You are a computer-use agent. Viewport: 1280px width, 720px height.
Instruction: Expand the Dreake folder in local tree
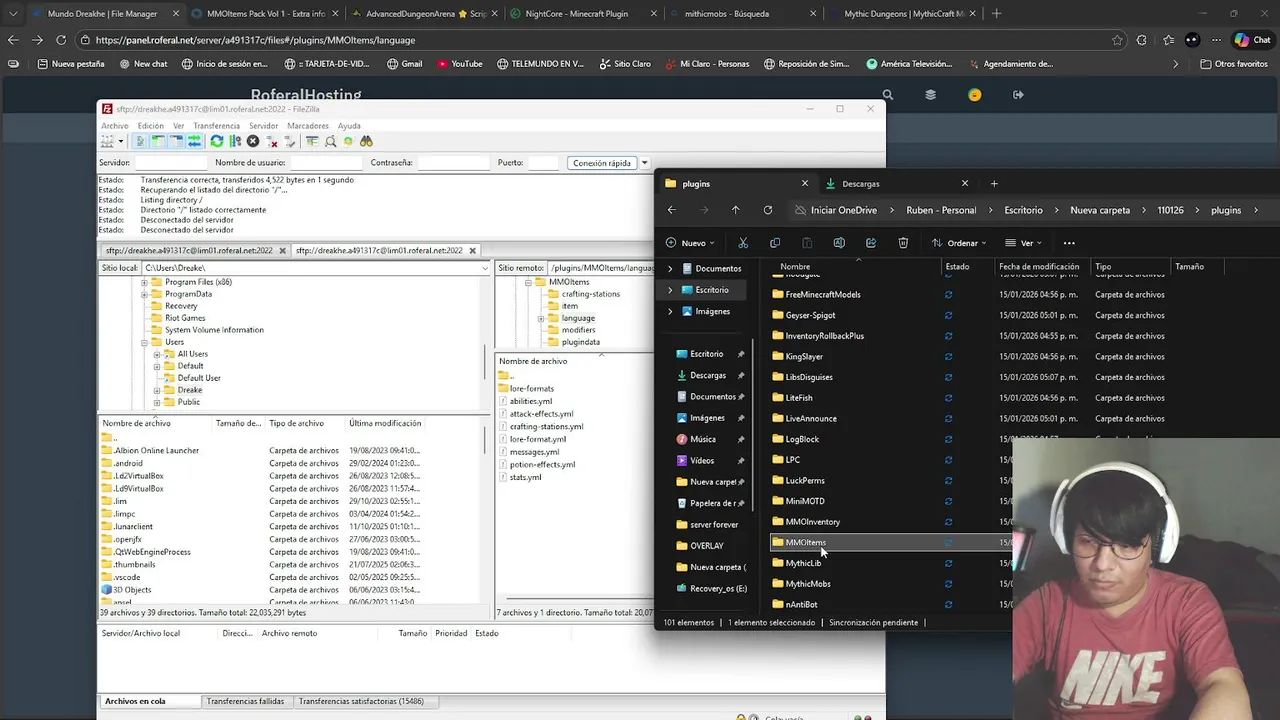tap(157, 390)
